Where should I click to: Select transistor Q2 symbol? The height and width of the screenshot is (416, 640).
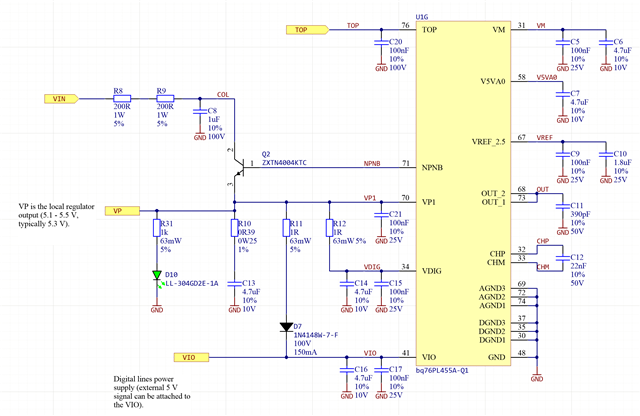[x=239, y=167]
